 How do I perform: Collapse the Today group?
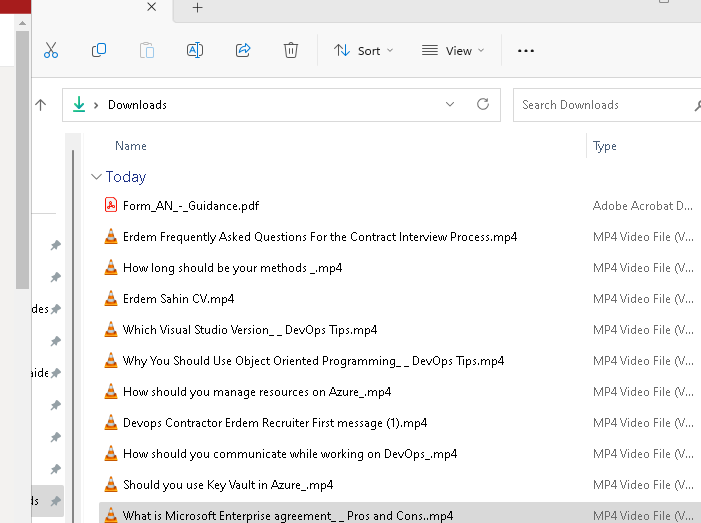tap(96, 177)
